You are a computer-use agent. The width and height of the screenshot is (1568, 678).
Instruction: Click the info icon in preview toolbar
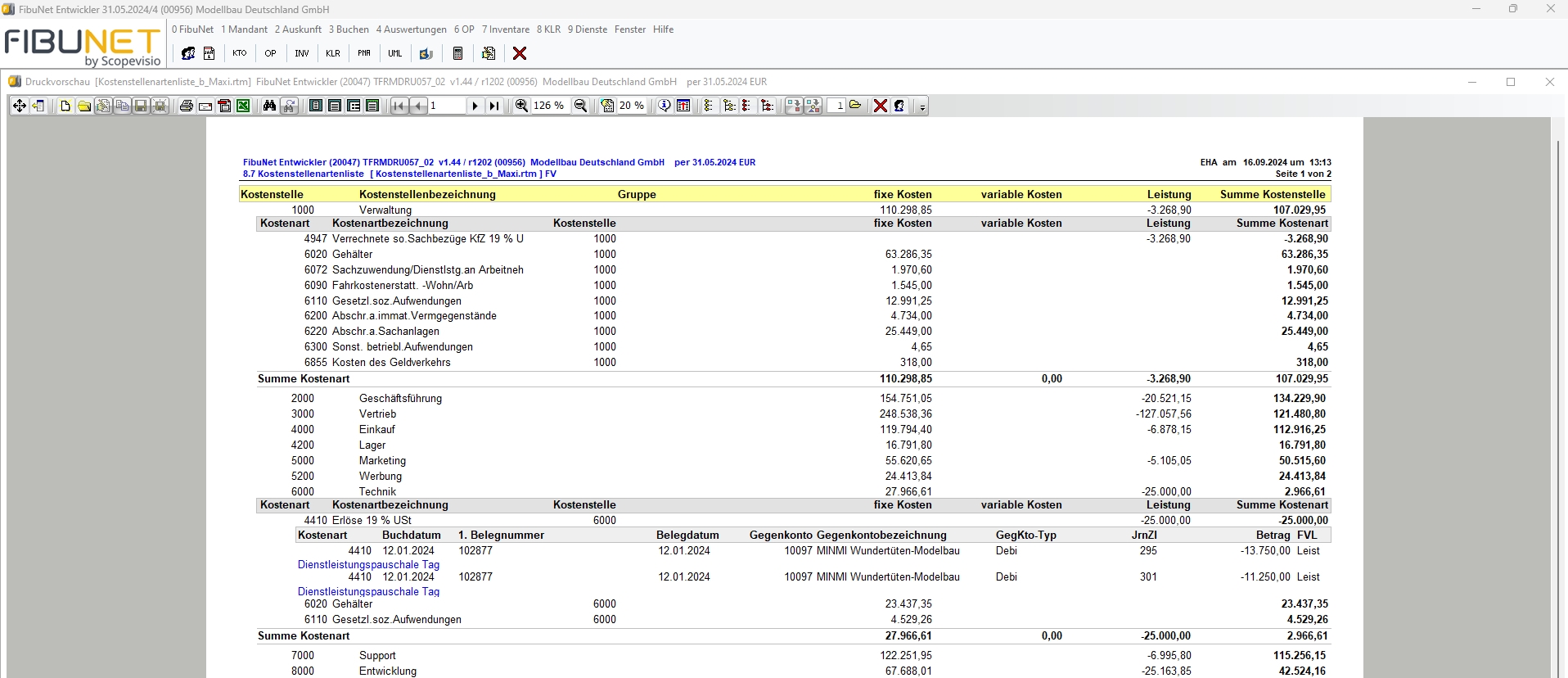(665, 106)
